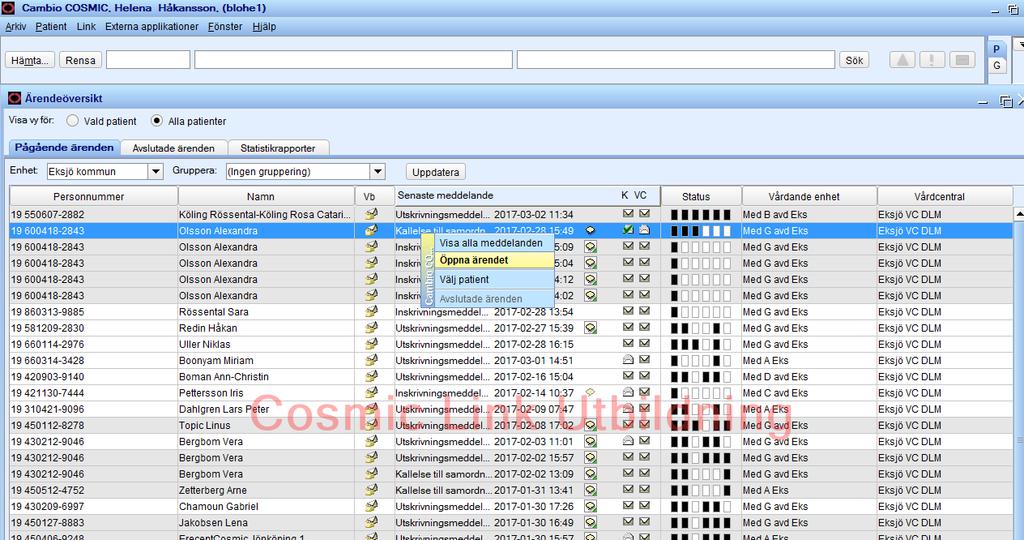
Task: Click VC envelope icon in highlighted Olsson row
Action: 644,230
